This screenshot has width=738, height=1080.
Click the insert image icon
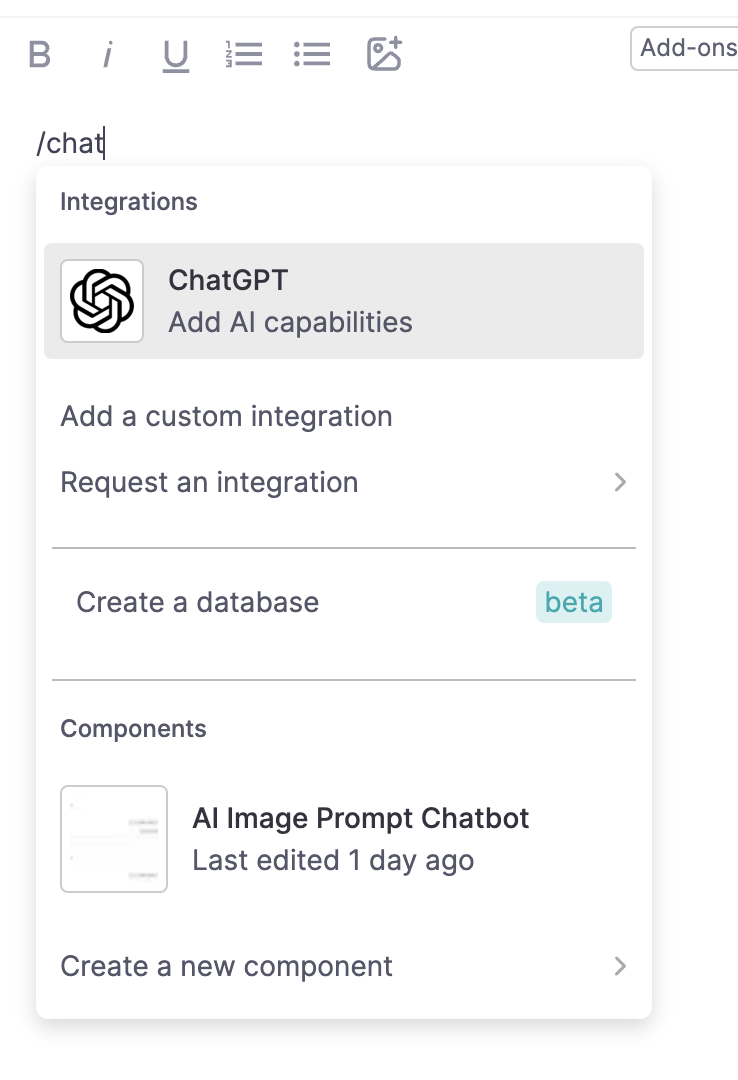[x=384, y=54]
